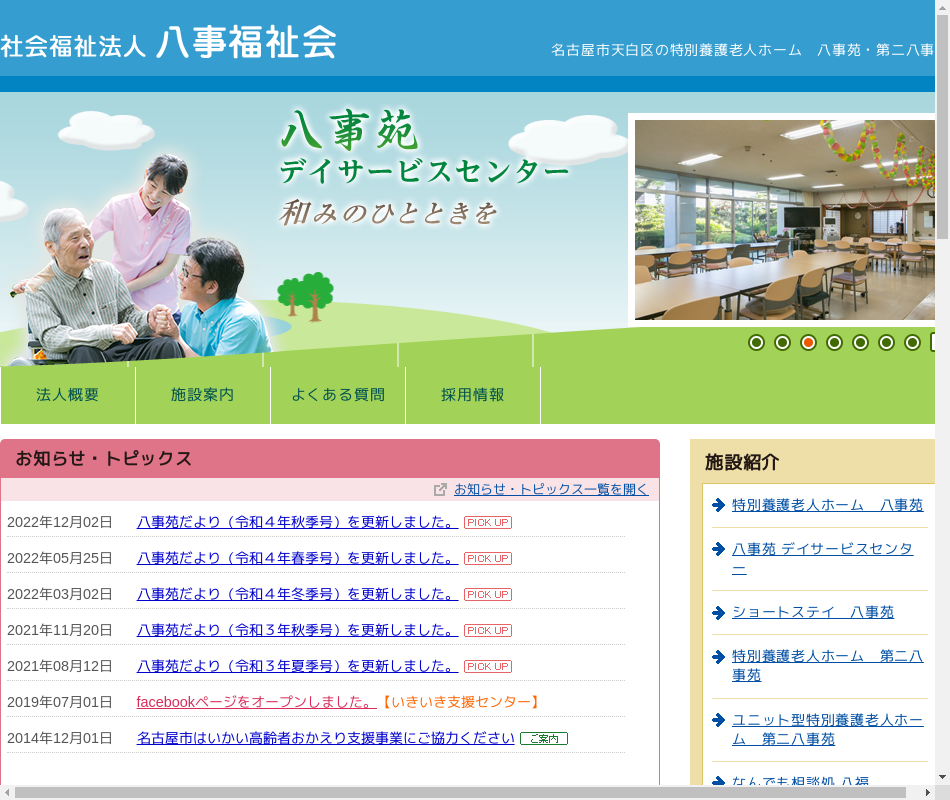Open the 採用情報 menu tab
Viewport: 950px width, 800px height.
click(x=473, y=395)
